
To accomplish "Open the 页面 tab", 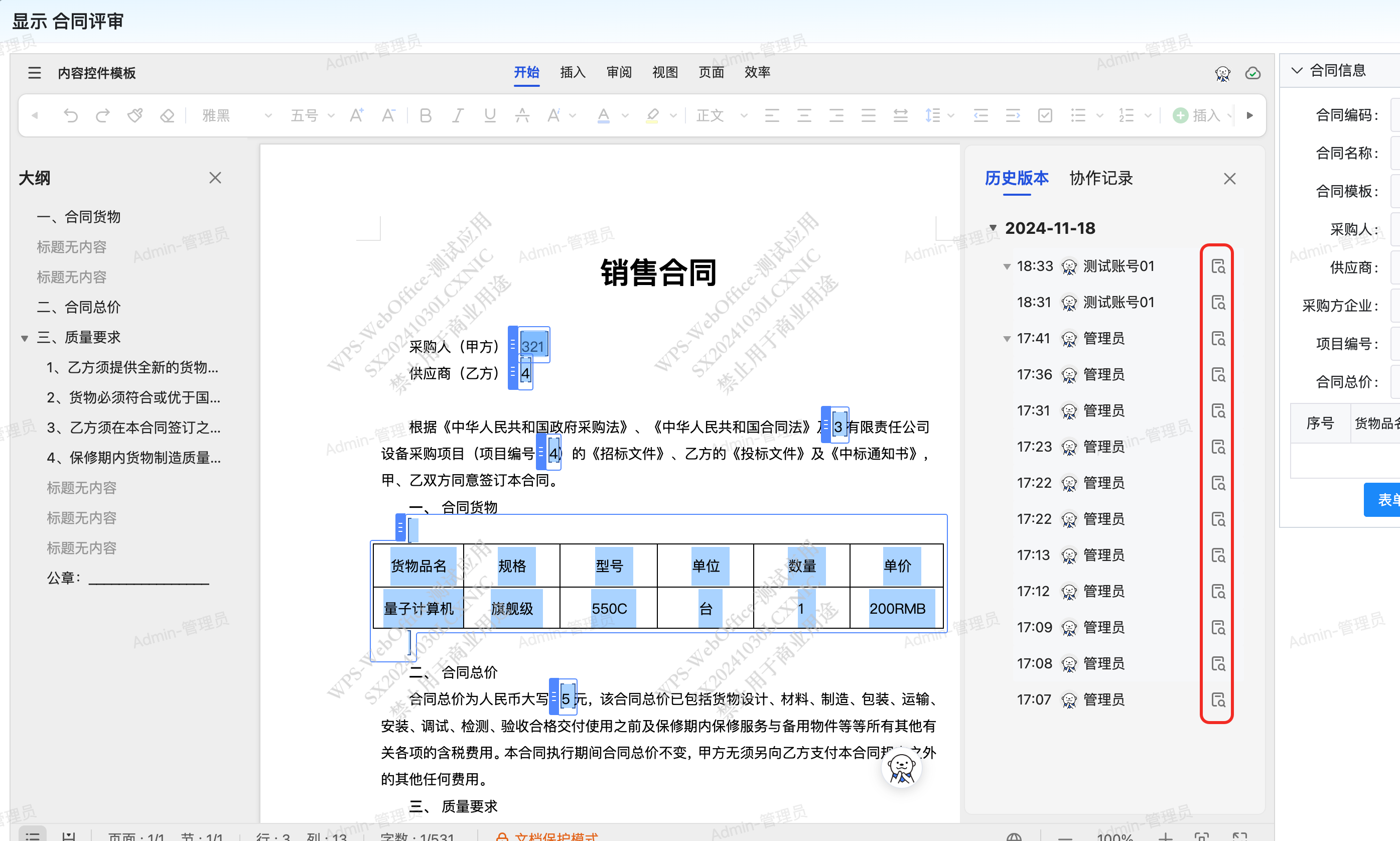I will pos(711,73).
